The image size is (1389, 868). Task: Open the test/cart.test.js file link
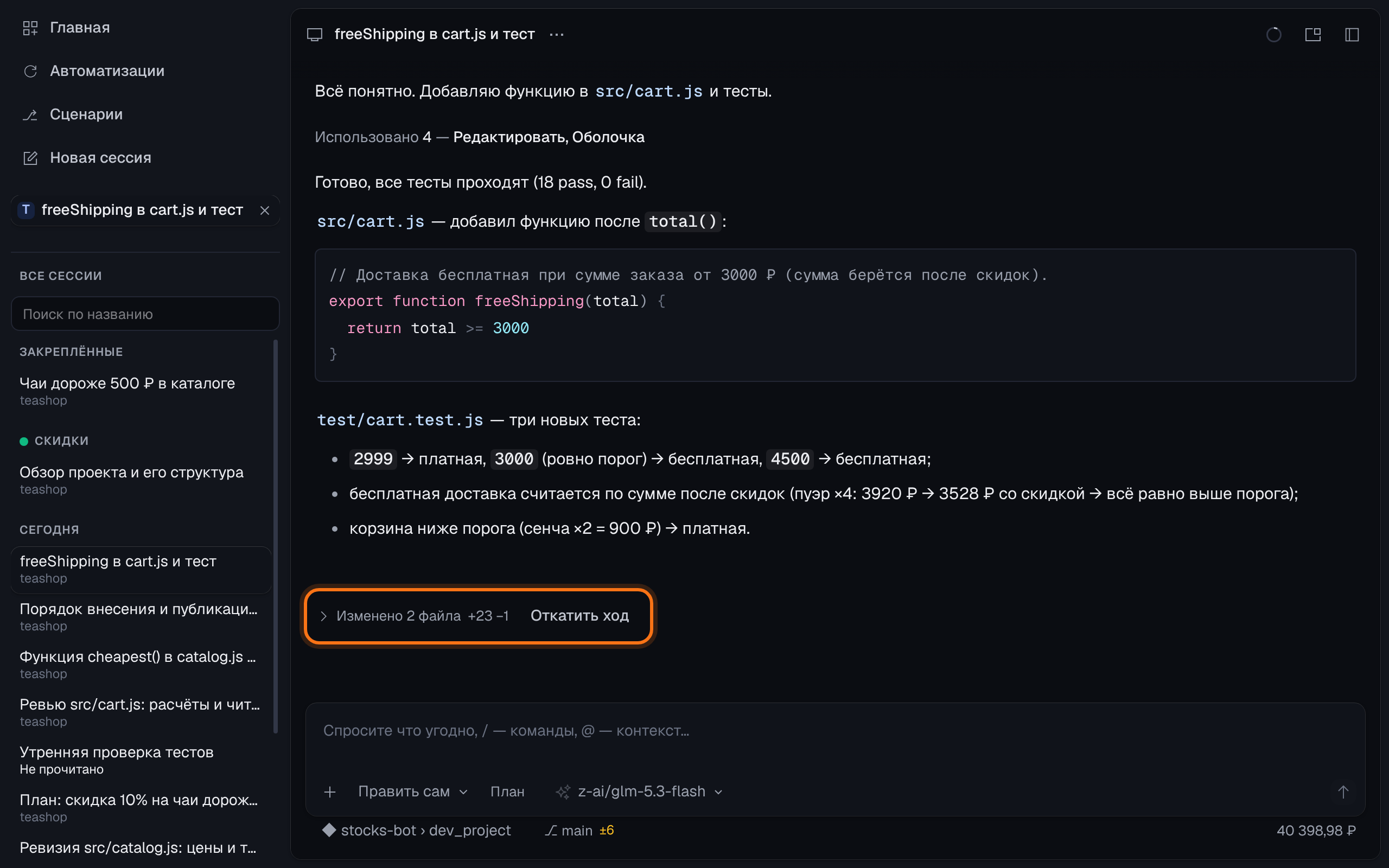[400, 420]
